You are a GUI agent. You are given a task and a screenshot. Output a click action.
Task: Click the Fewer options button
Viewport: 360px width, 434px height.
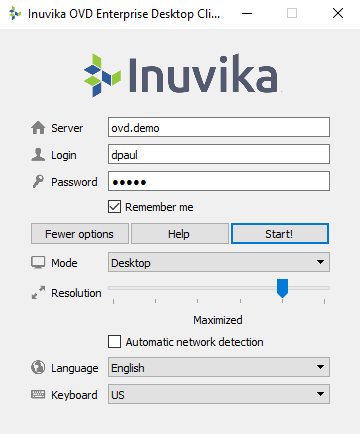(x=80, y=234)
